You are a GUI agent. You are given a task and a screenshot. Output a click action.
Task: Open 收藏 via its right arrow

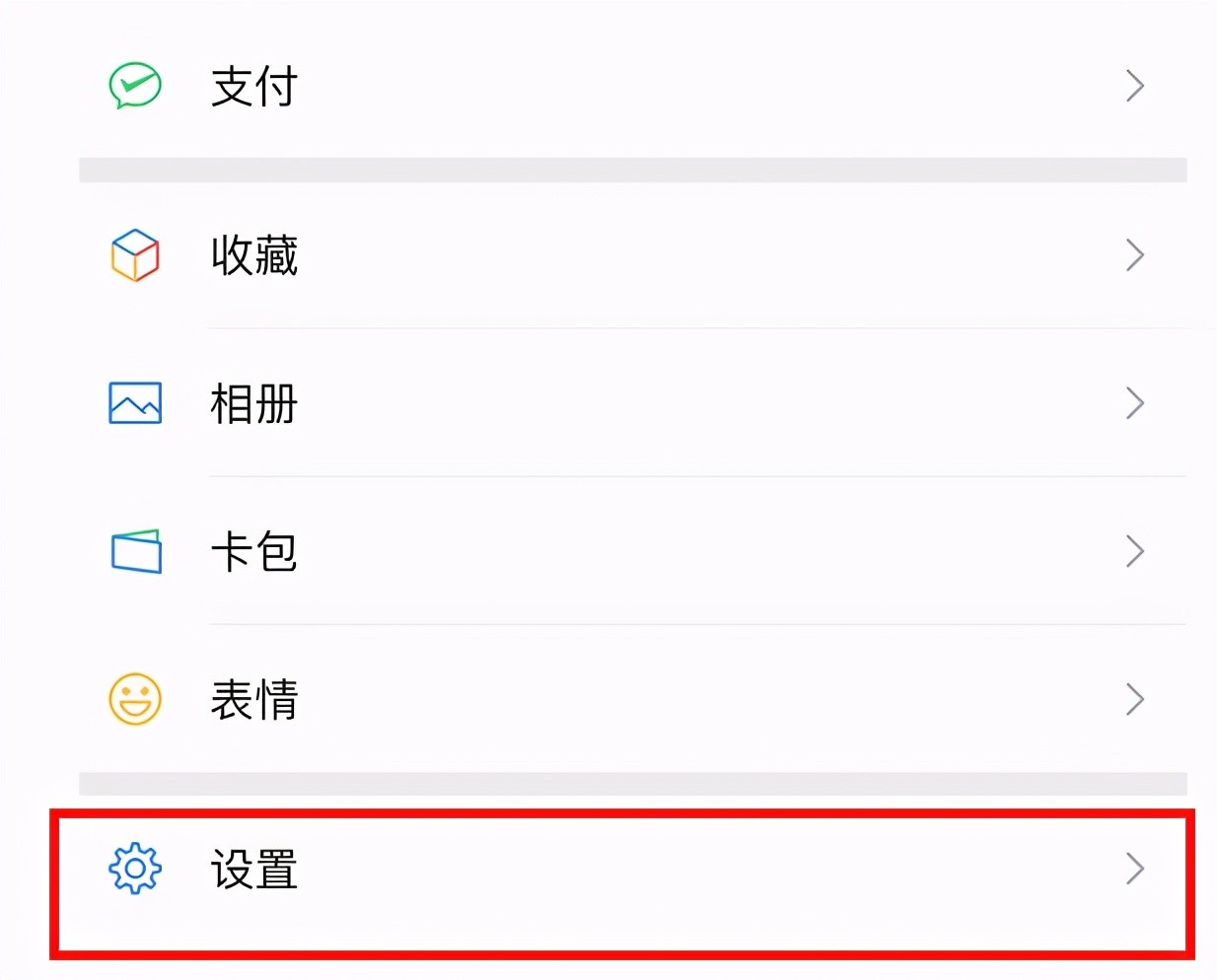1135,255
